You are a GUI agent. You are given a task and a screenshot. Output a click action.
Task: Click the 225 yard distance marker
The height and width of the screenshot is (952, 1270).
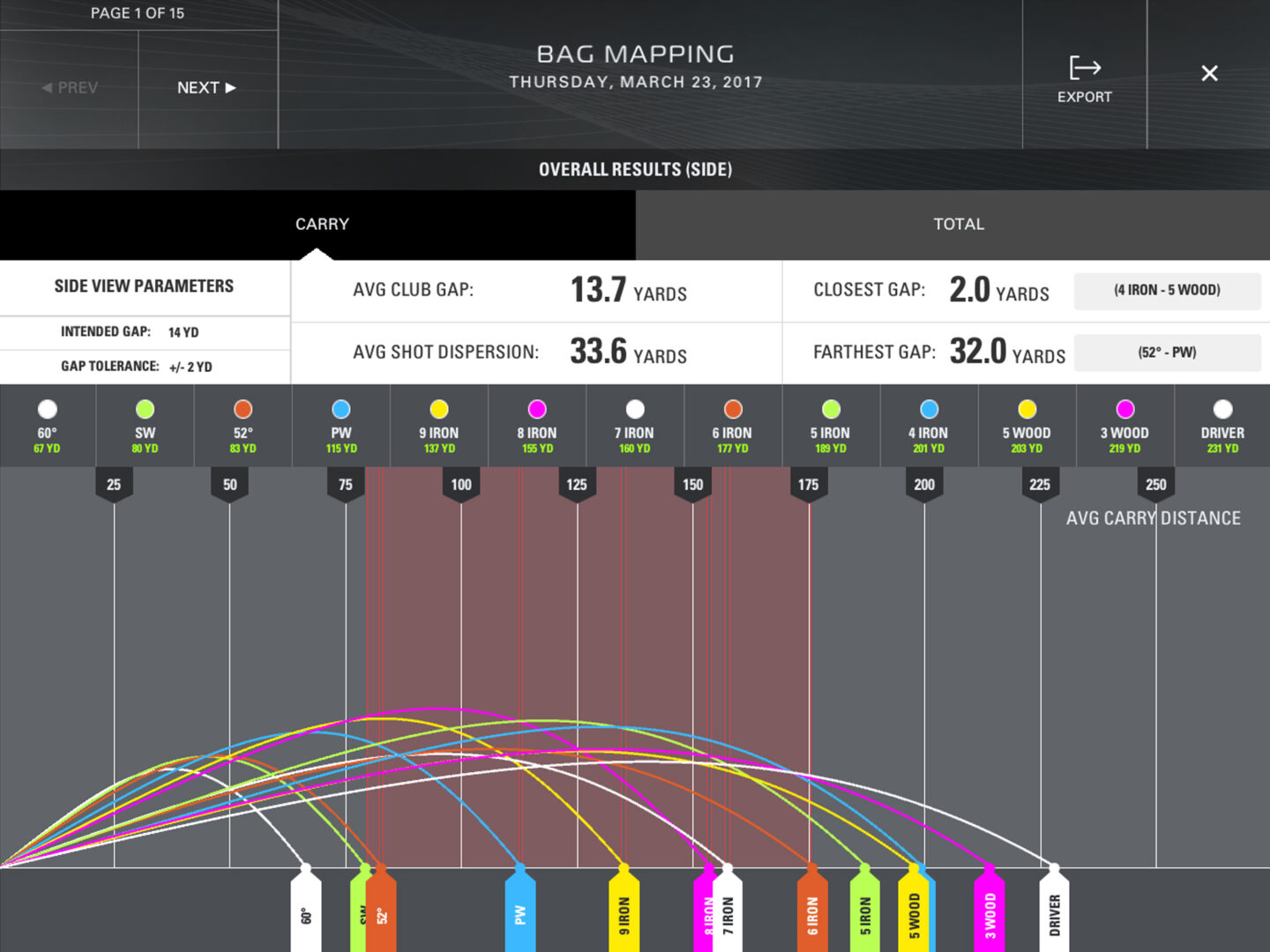pyautogui.click(x=1040, y=485)
